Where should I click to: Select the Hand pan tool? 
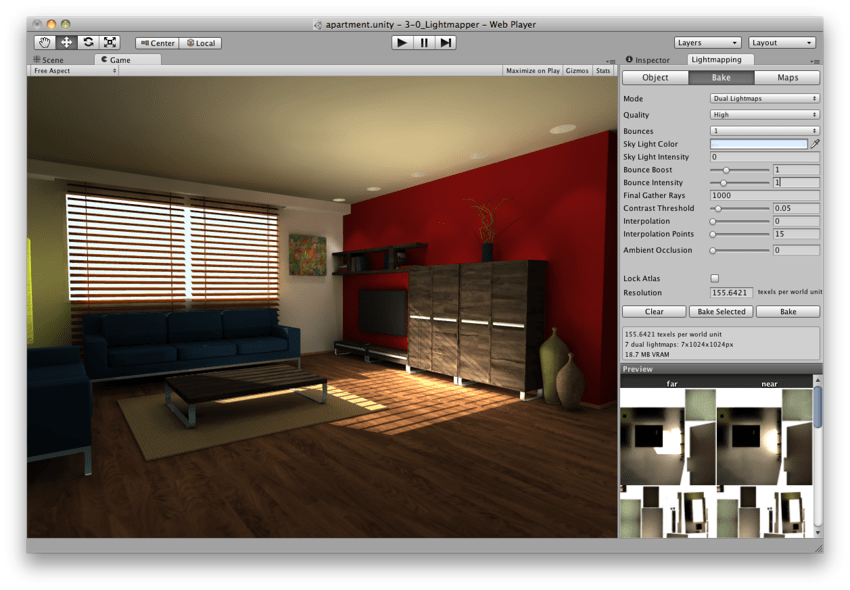pyautogui.click(x=42, y=42)
